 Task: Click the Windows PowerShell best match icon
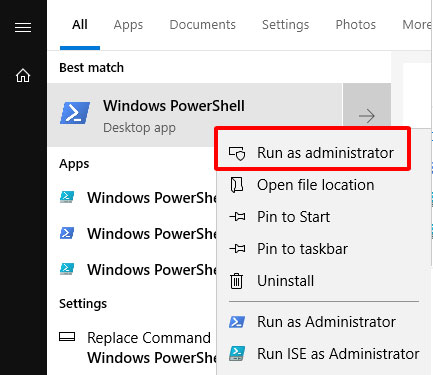click(x=75, y=113)
